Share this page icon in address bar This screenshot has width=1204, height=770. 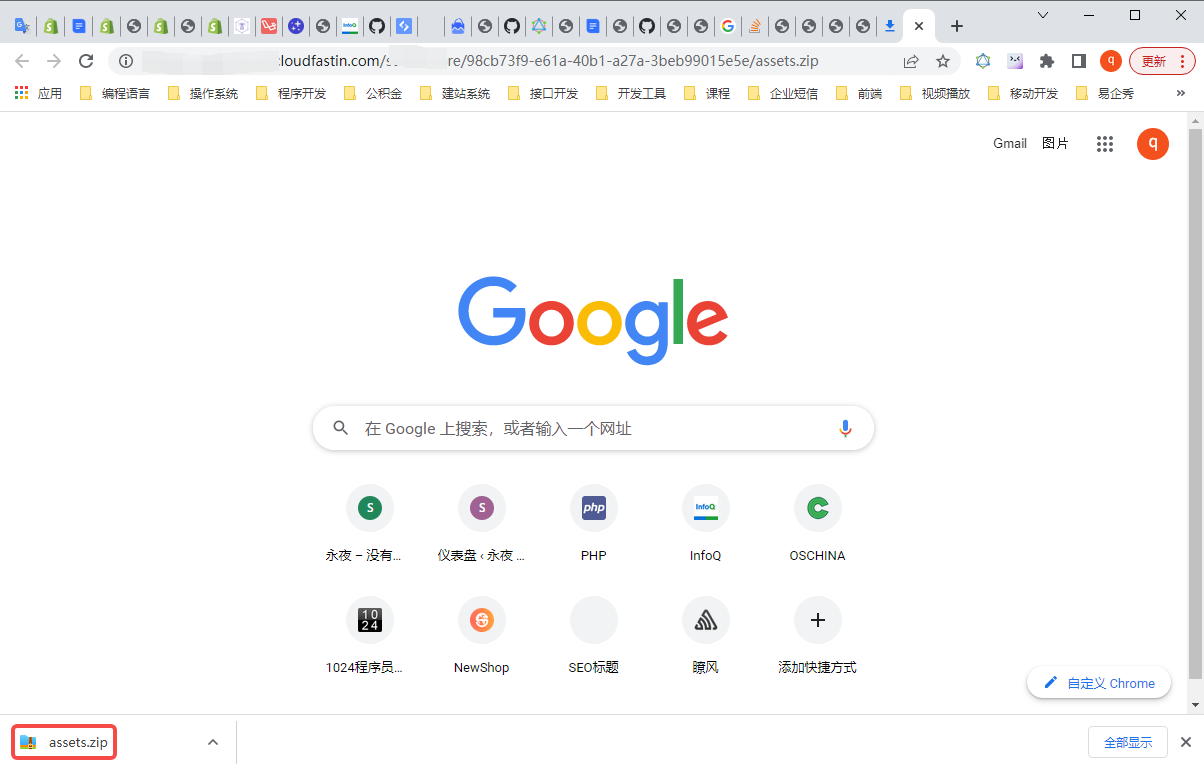click(x=911, y=61)
